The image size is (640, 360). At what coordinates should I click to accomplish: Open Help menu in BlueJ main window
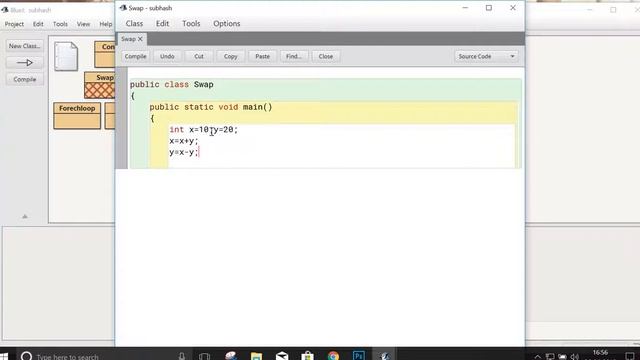[x=106, y=24]
